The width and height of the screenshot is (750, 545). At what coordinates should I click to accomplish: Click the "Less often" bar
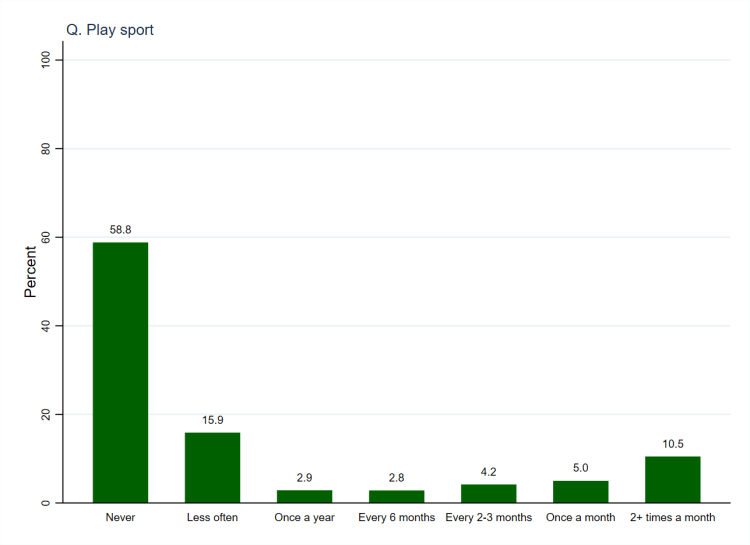212,467
